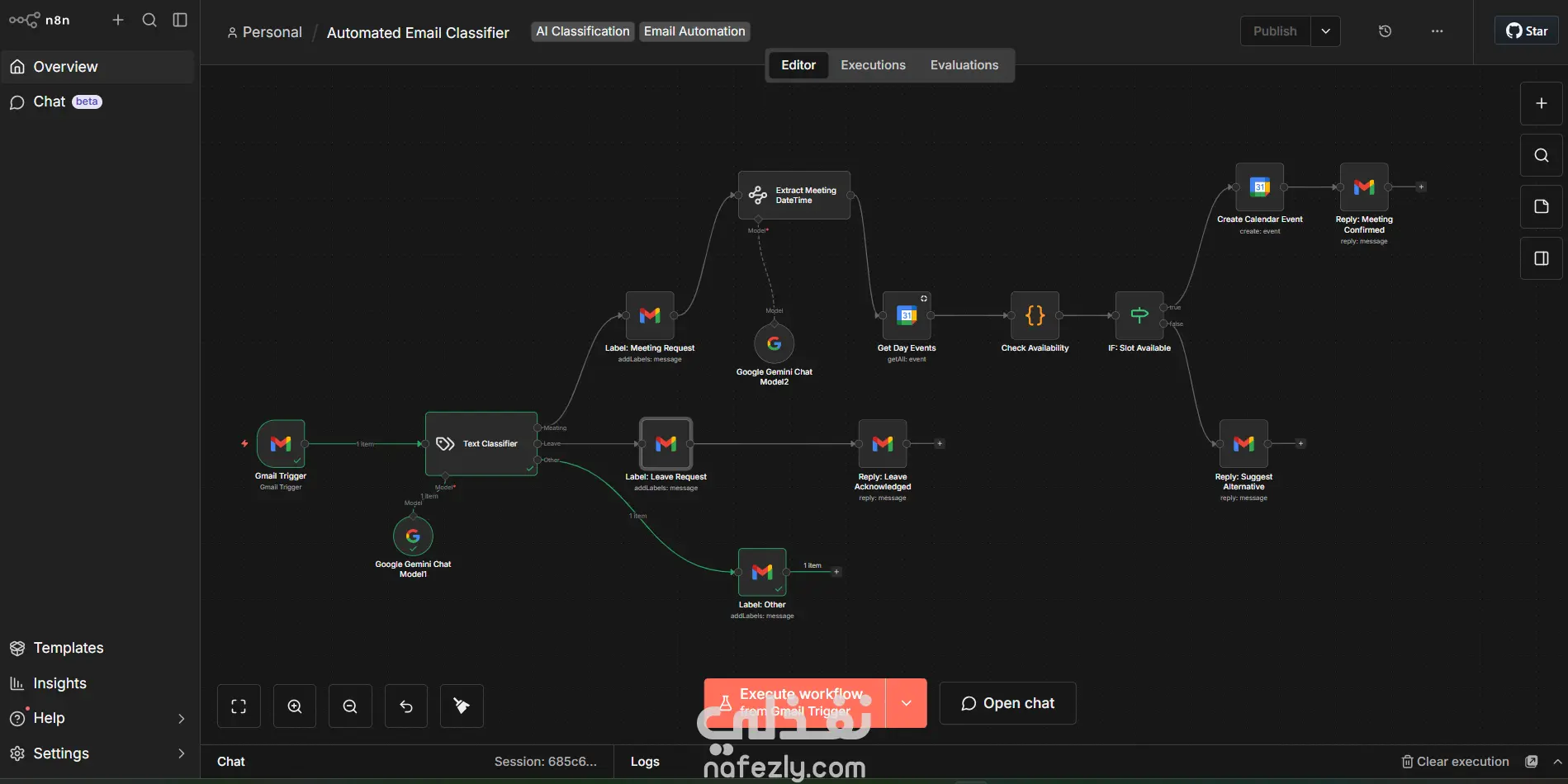Add node after Label: Other output

click(x=836, y=572)
